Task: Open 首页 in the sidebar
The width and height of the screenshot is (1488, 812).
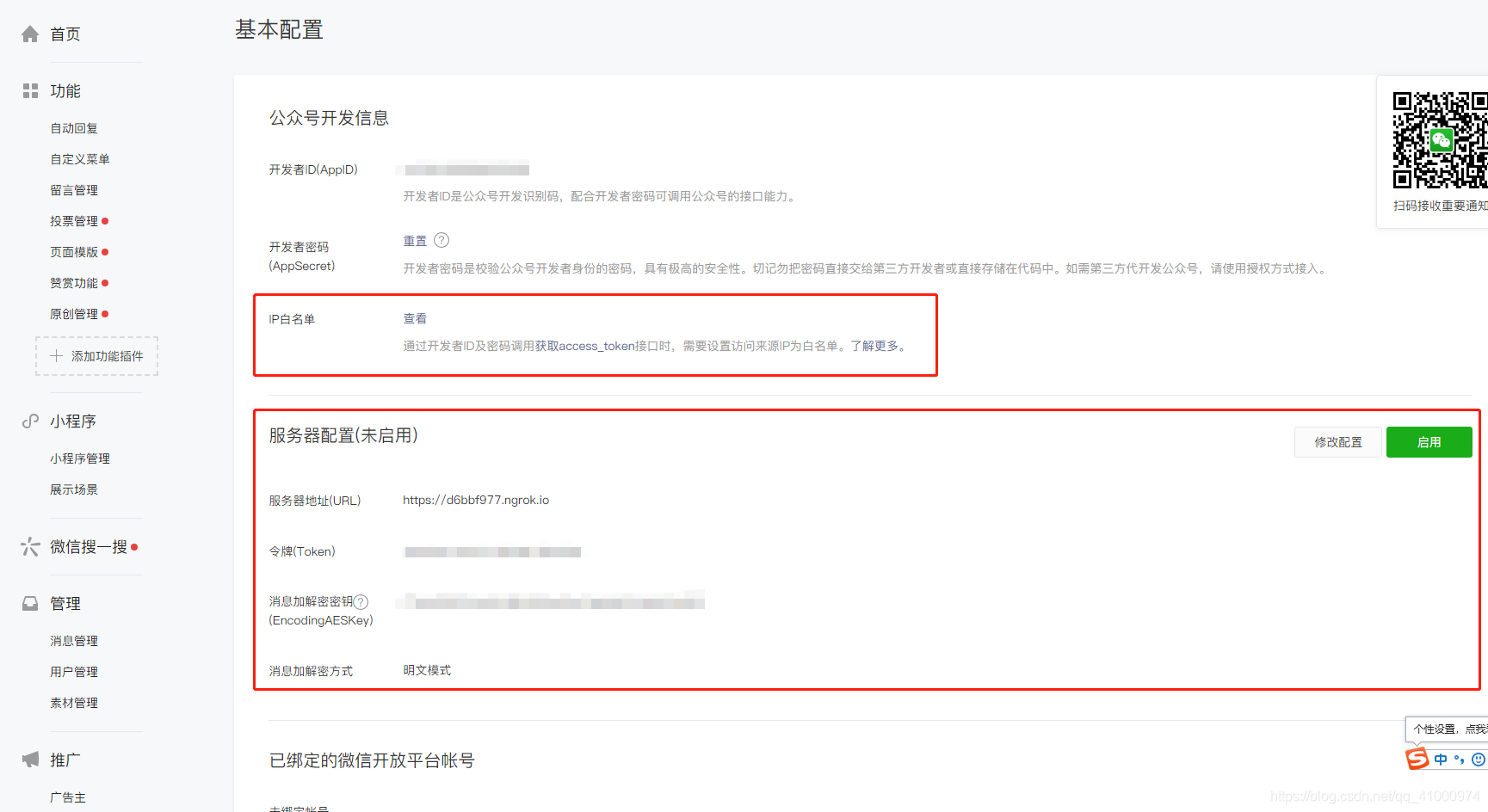Action: 65,34
